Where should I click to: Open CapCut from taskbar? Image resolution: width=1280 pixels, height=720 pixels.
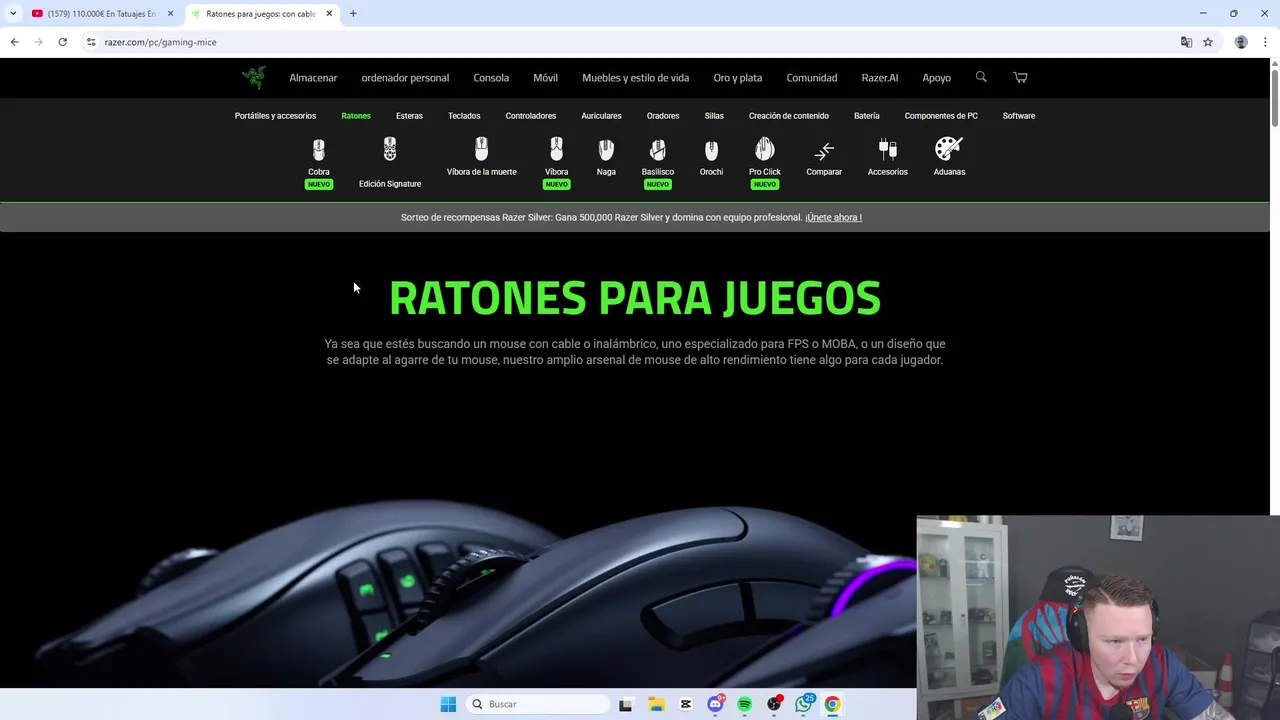(686, 704)
